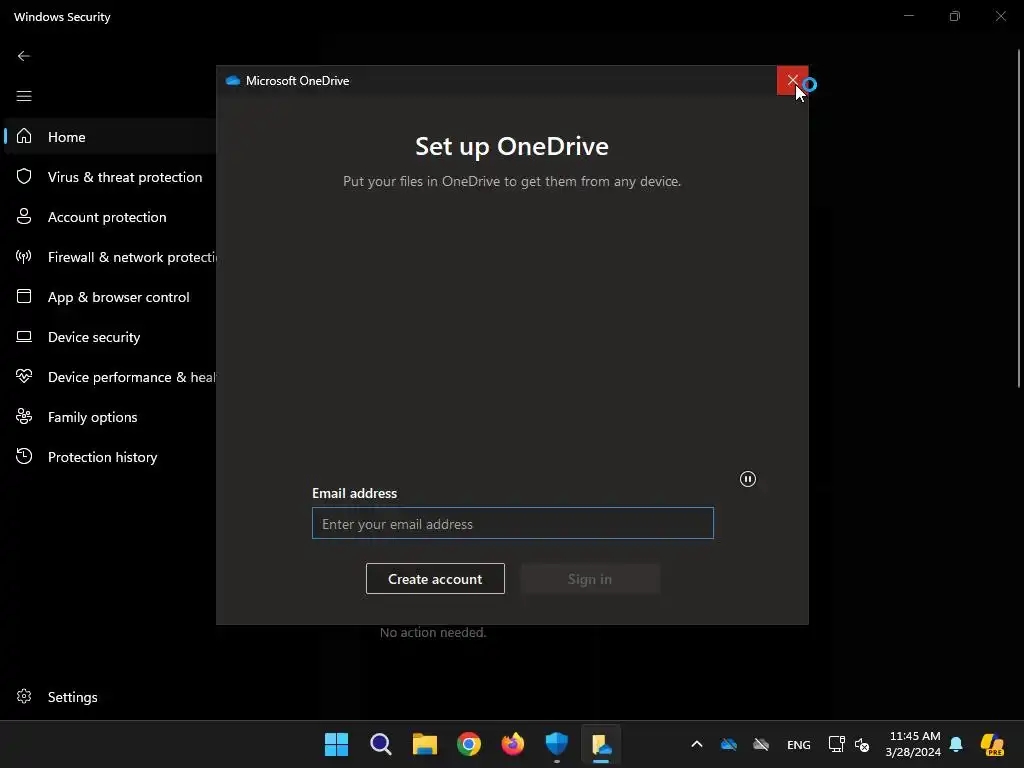
Task: Open Home in Windows Security sidebar
Action: (111, 136)
